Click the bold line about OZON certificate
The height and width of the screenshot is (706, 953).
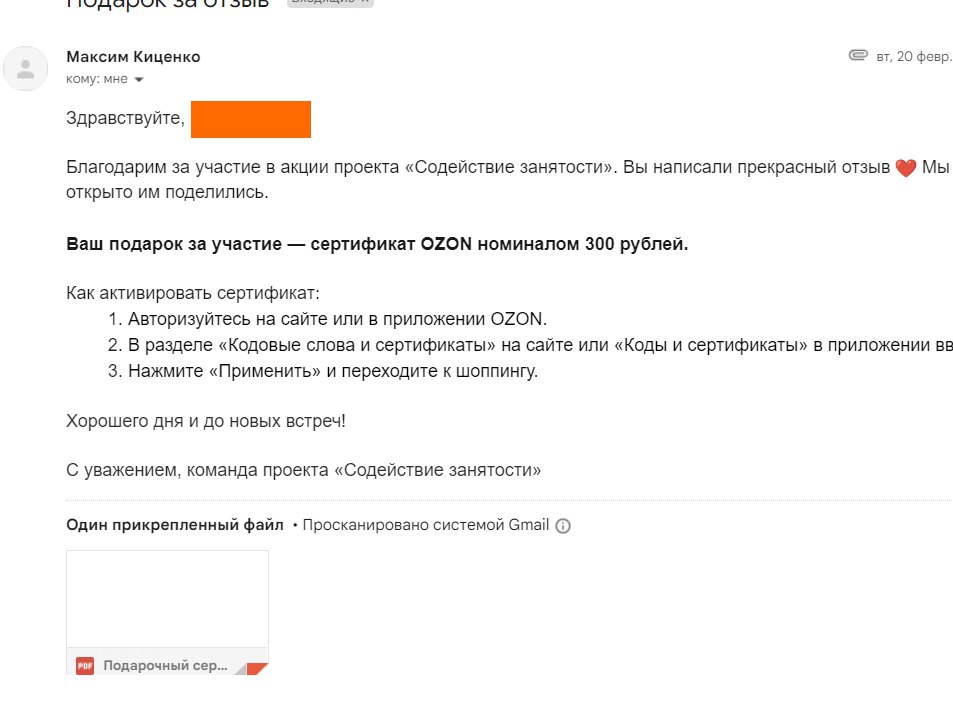pyautogui.click(x=377, y=244)
